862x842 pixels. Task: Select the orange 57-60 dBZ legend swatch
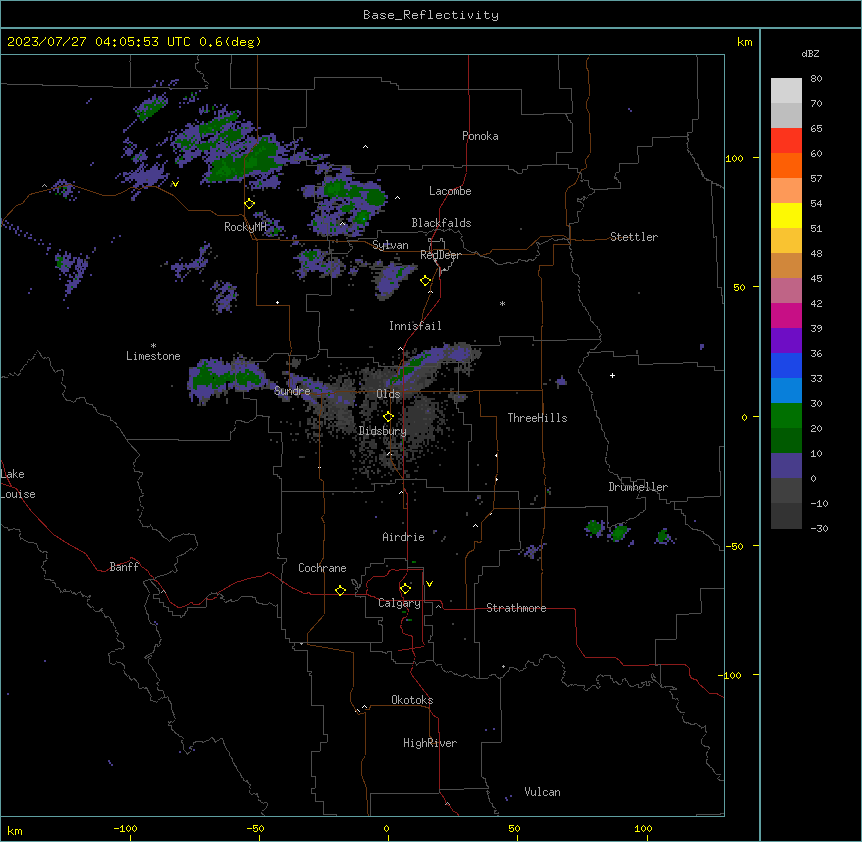pyautogui.click(x=786, y=165)
